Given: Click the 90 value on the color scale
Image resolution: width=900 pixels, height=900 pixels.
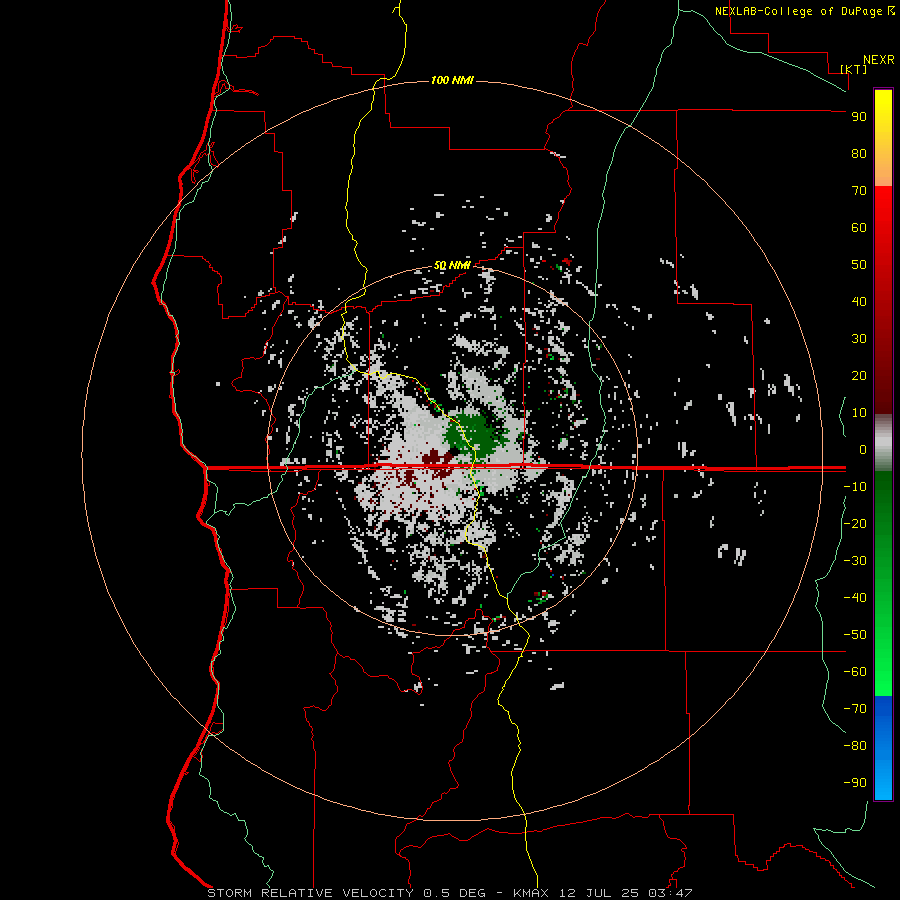Looking at the screenshot, I should [859, 117].
